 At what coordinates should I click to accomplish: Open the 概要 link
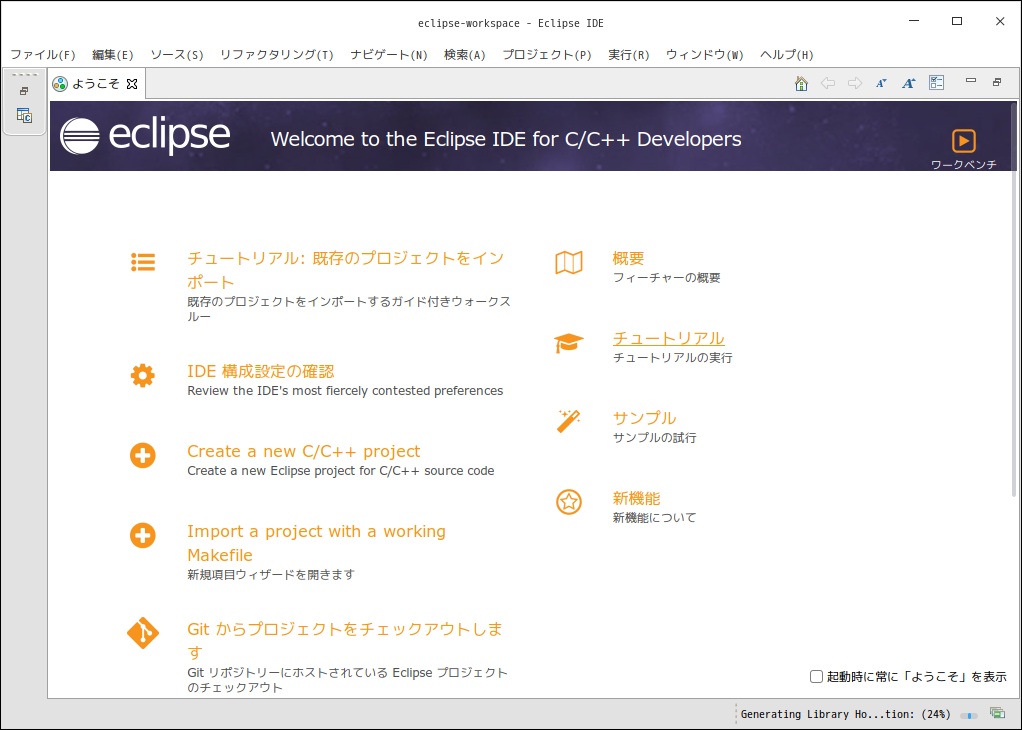pyautogui.click(x=628, y=259)
